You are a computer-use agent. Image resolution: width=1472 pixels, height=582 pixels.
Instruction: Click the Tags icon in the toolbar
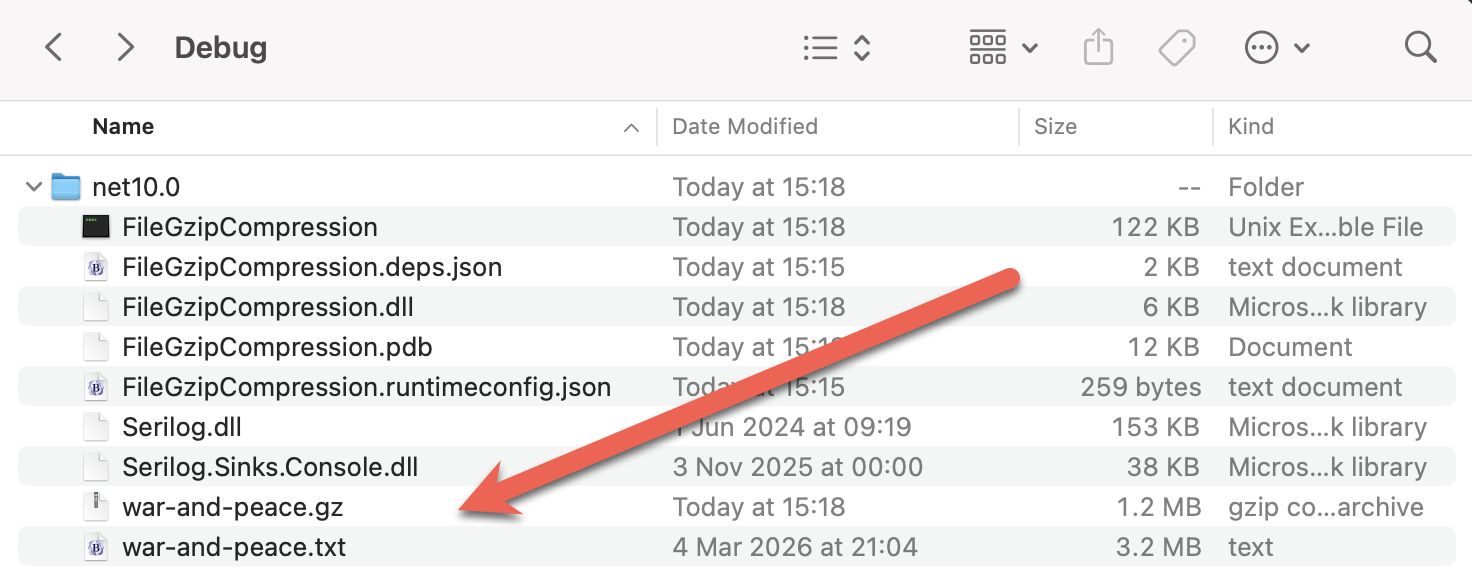tap(1177, 46)
